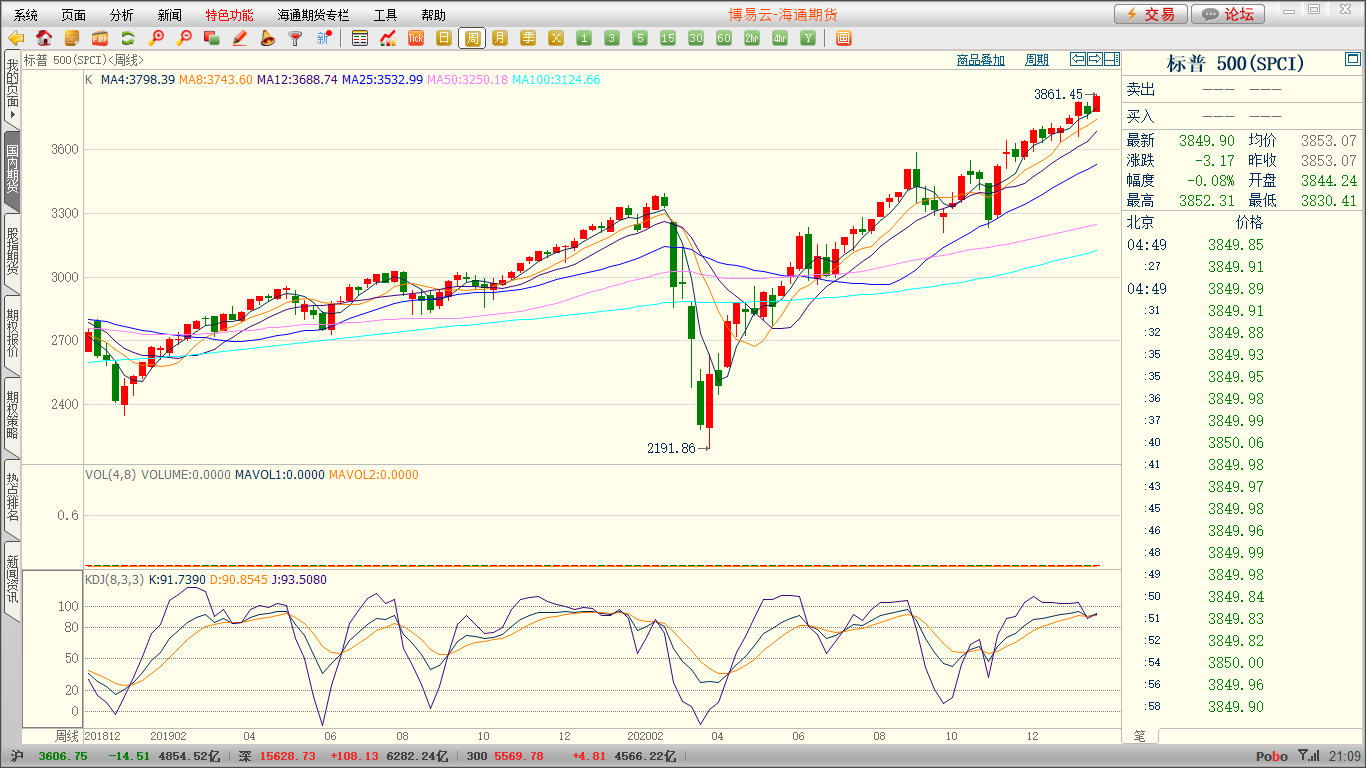Switch to 15-minute period
Viewport: 1366px width, 768px height.
click(x=668, y=39)
